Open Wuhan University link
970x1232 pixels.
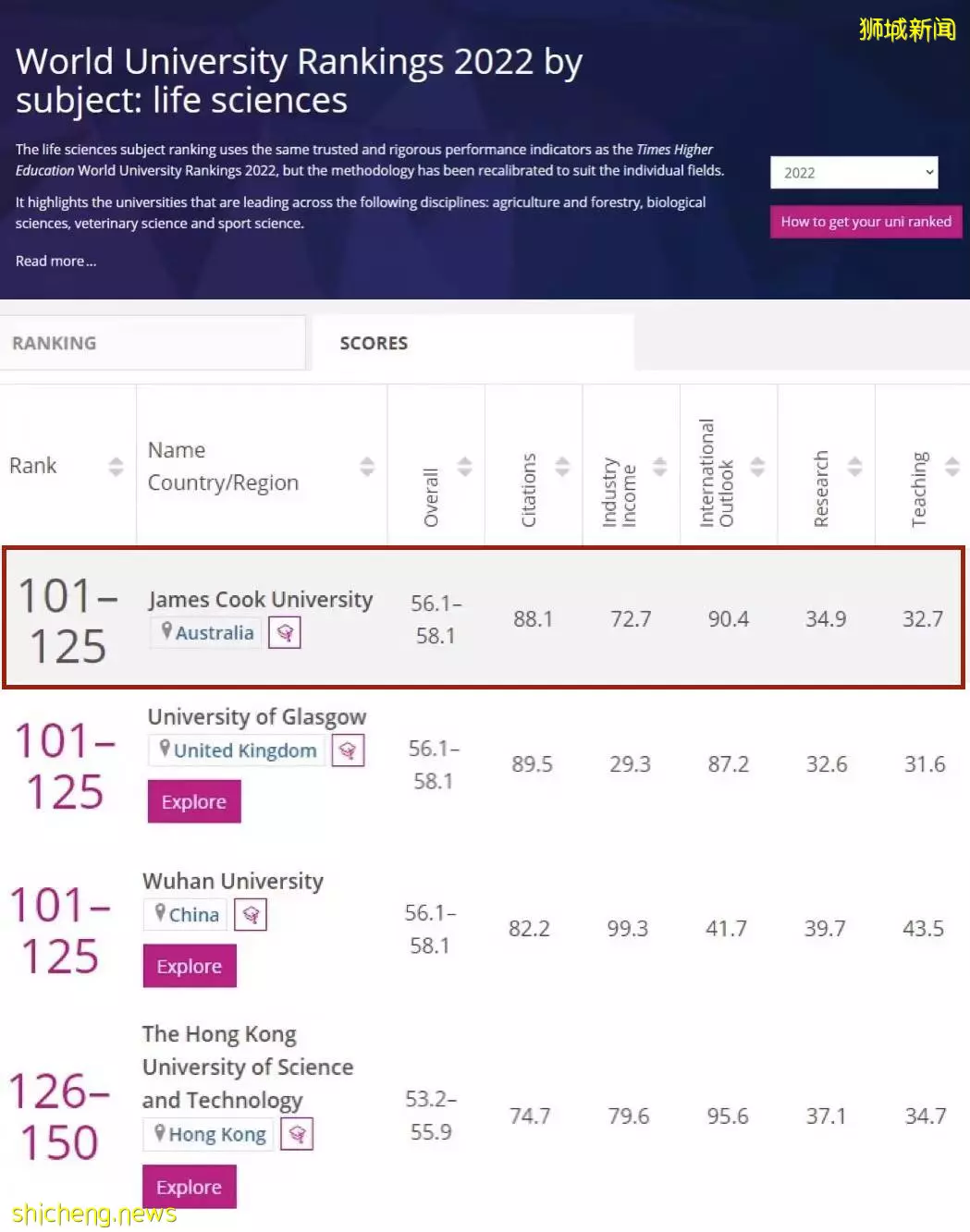[x=233, y=882]
